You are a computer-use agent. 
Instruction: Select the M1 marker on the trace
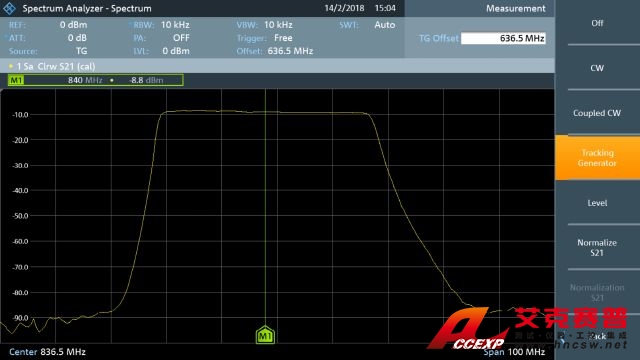[x=265, y=335]
